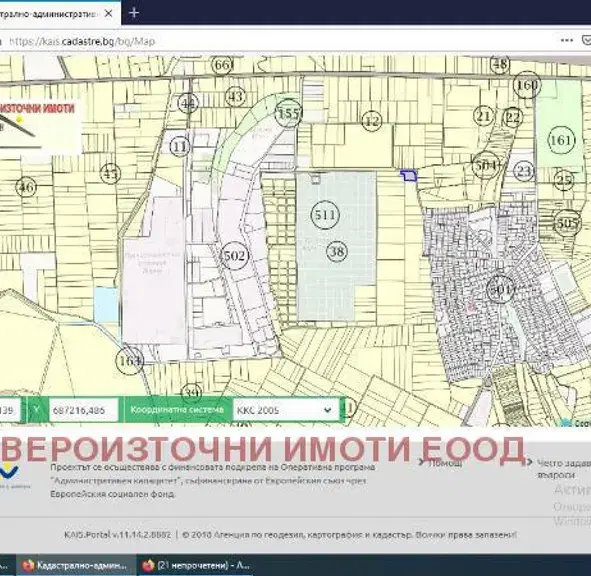The width and height of the screenshot is (591, 576).
Task: Click map zone label 23
Action: 524,172
